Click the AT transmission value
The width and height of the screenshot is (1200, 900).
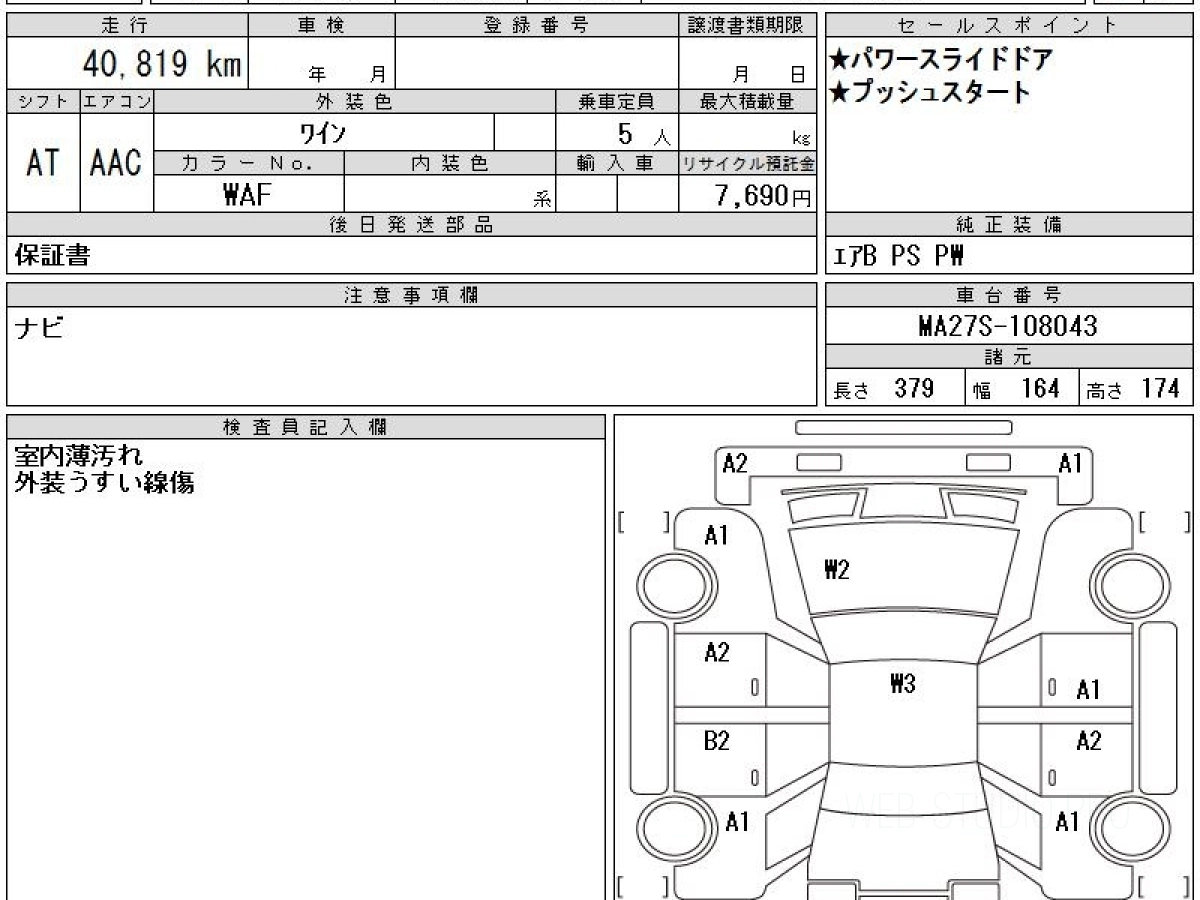tap(43, 163)
